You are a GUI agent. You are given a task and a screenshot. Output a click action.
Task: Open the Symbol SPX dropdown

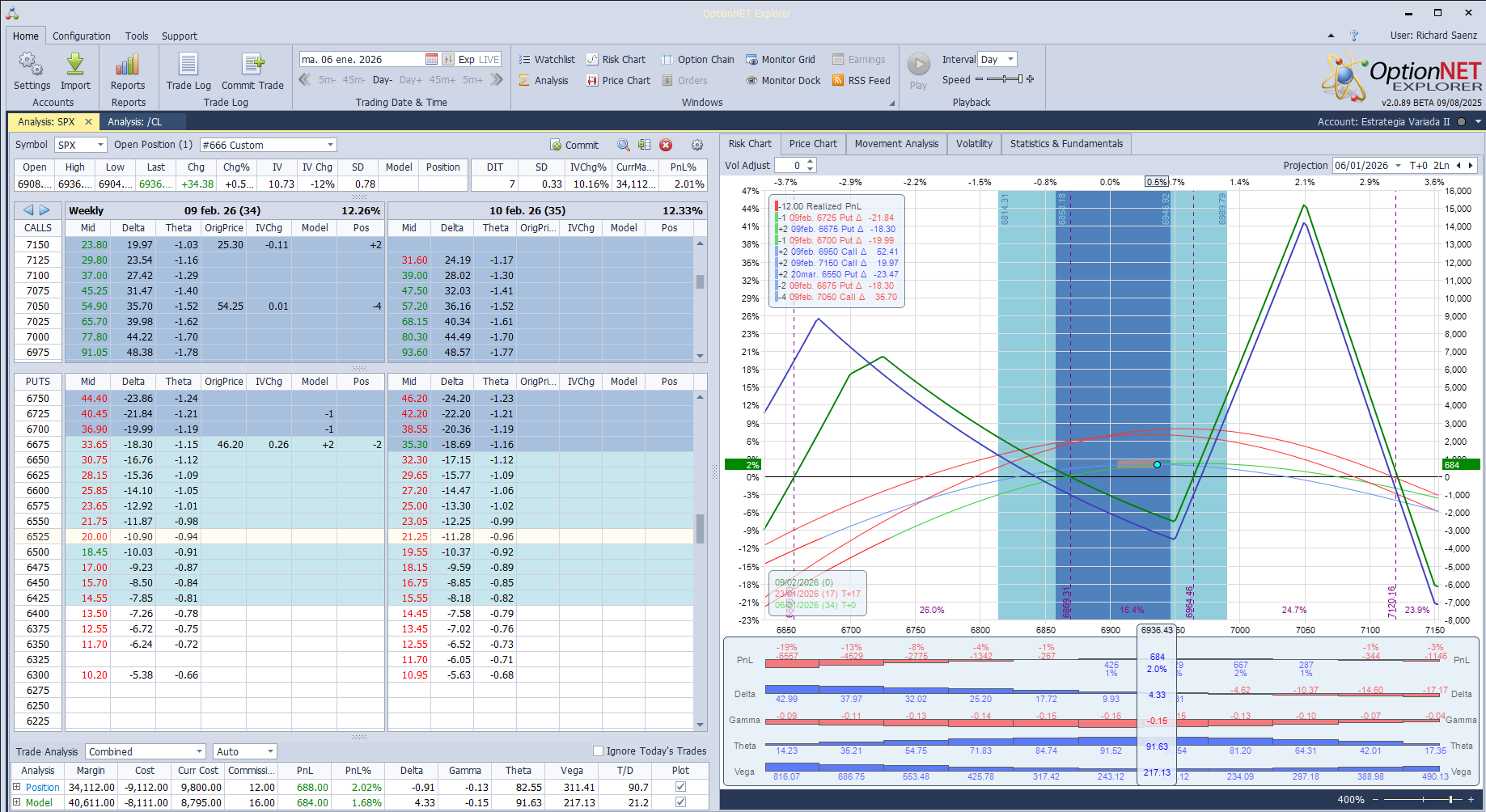click(100, 145)
